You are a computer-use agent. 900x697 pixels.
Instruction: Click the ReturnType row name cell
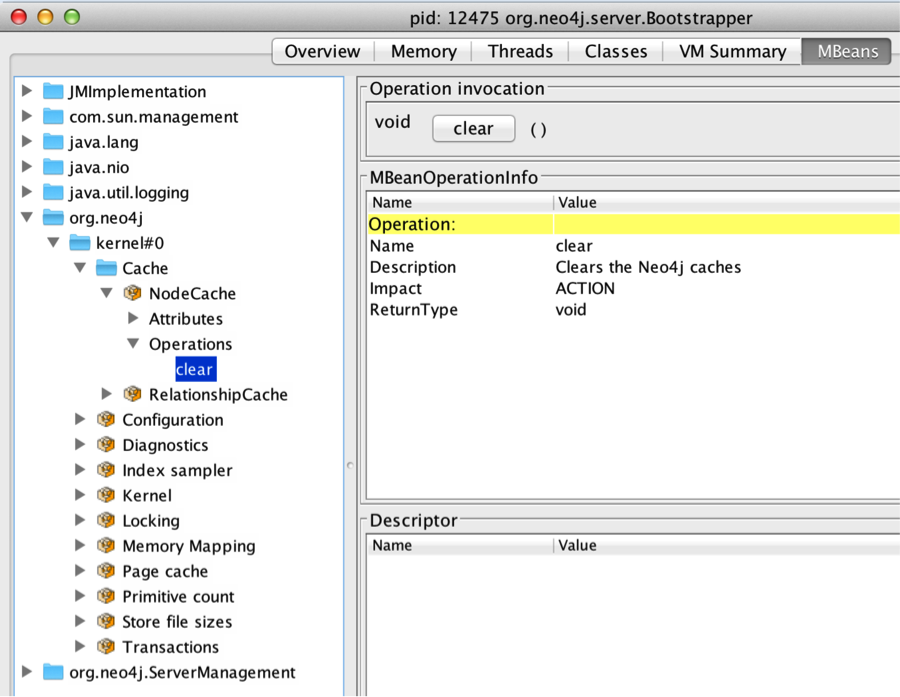(x=413, y=309)
